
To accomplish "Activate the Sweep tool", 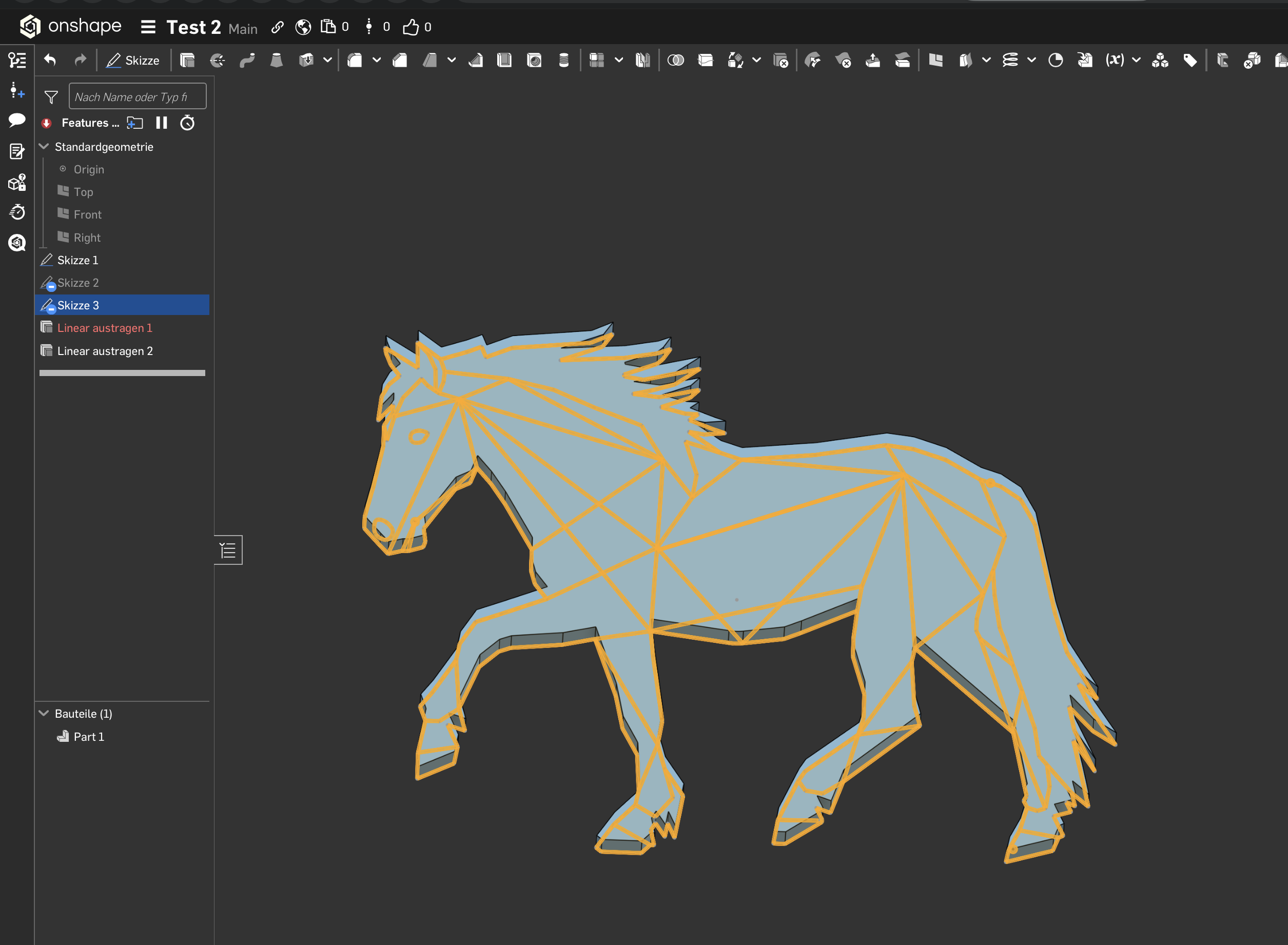I will [x=247, y=60].
